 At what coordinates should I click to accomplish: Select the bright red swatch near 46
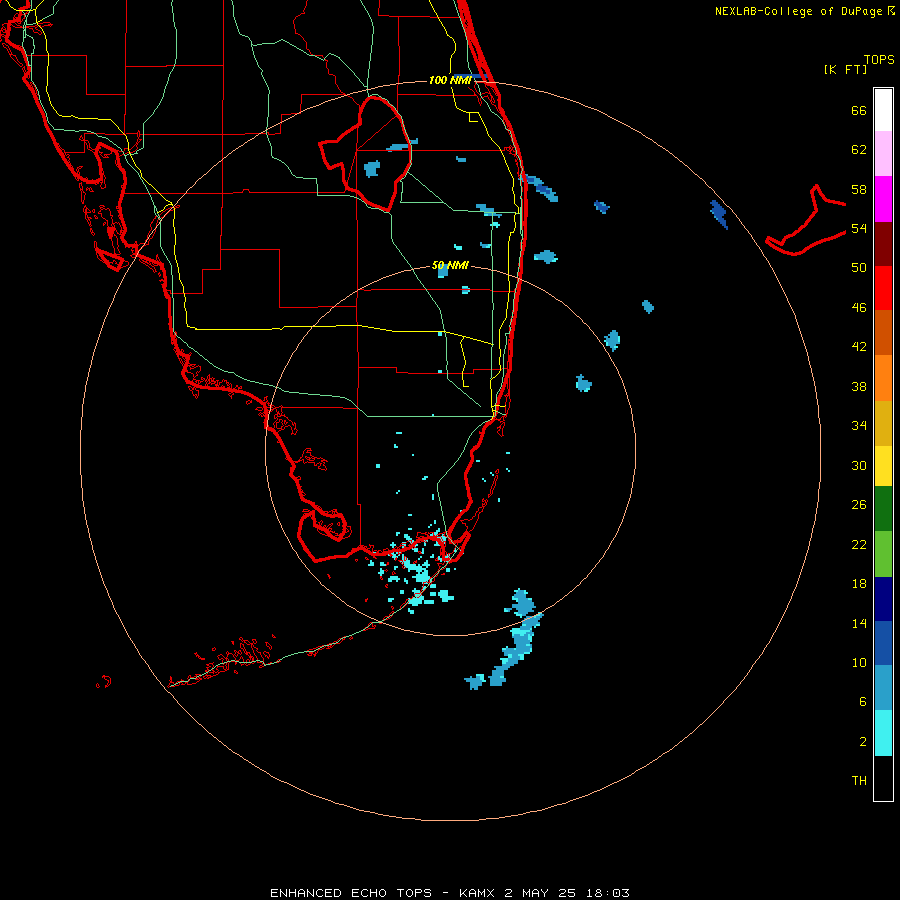click(883, 288)
